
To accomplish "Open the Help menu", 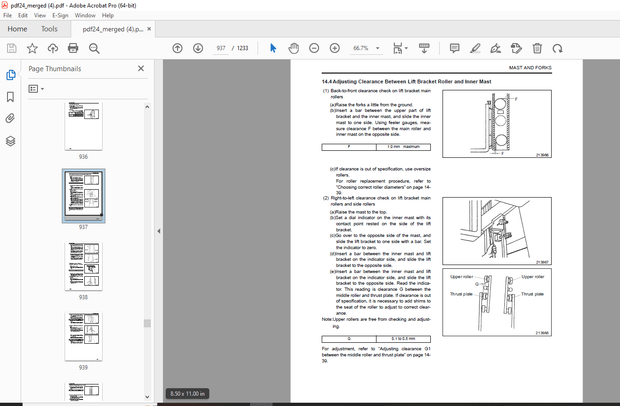I will [x=108, y=15].
